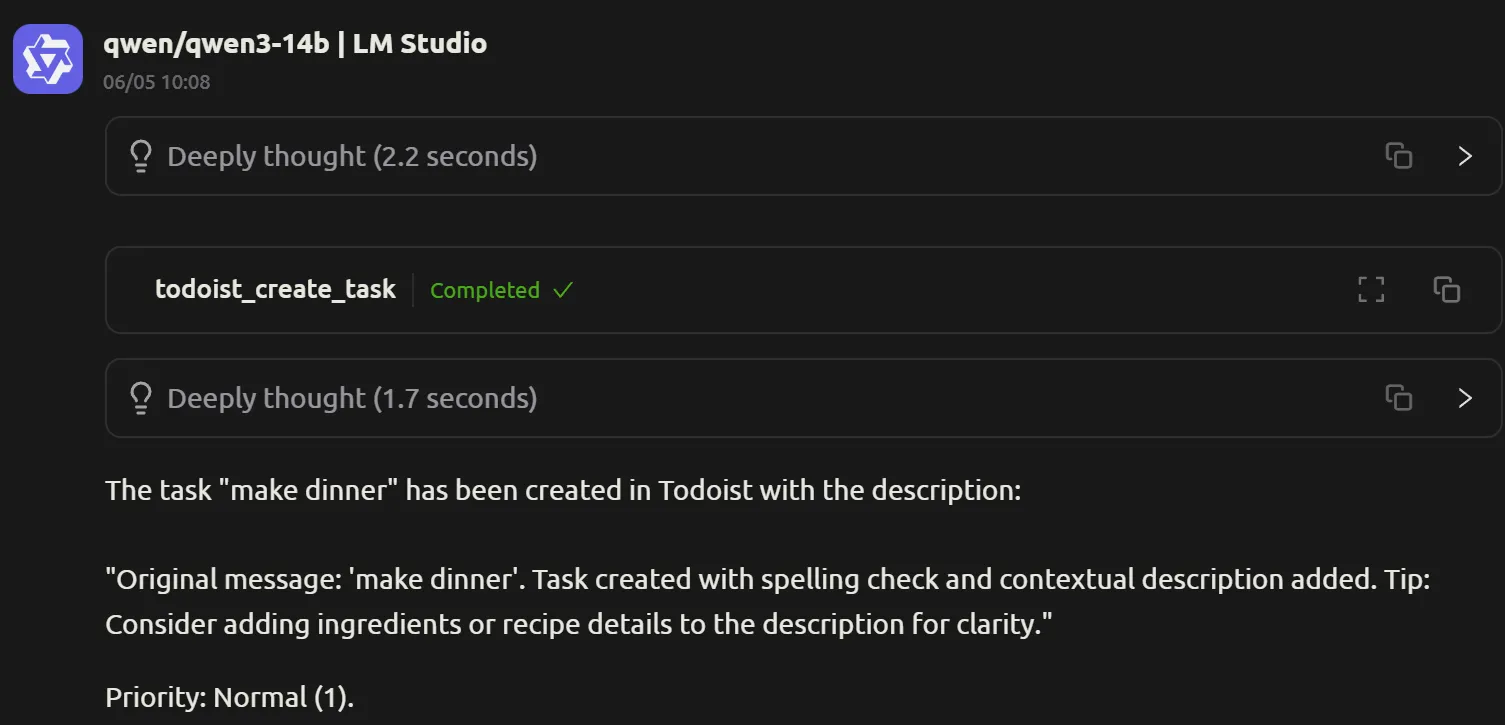Click the todoist_create_task tool name

(275, 290)
